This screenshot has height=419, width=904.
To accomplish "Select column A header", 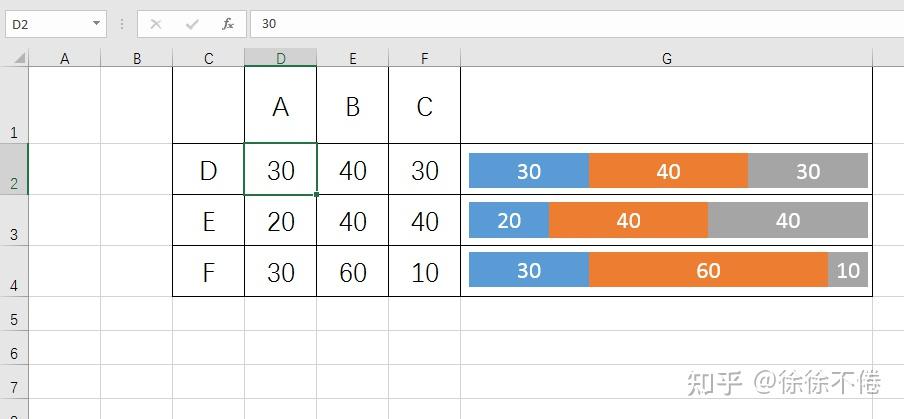I will (65, 59).
